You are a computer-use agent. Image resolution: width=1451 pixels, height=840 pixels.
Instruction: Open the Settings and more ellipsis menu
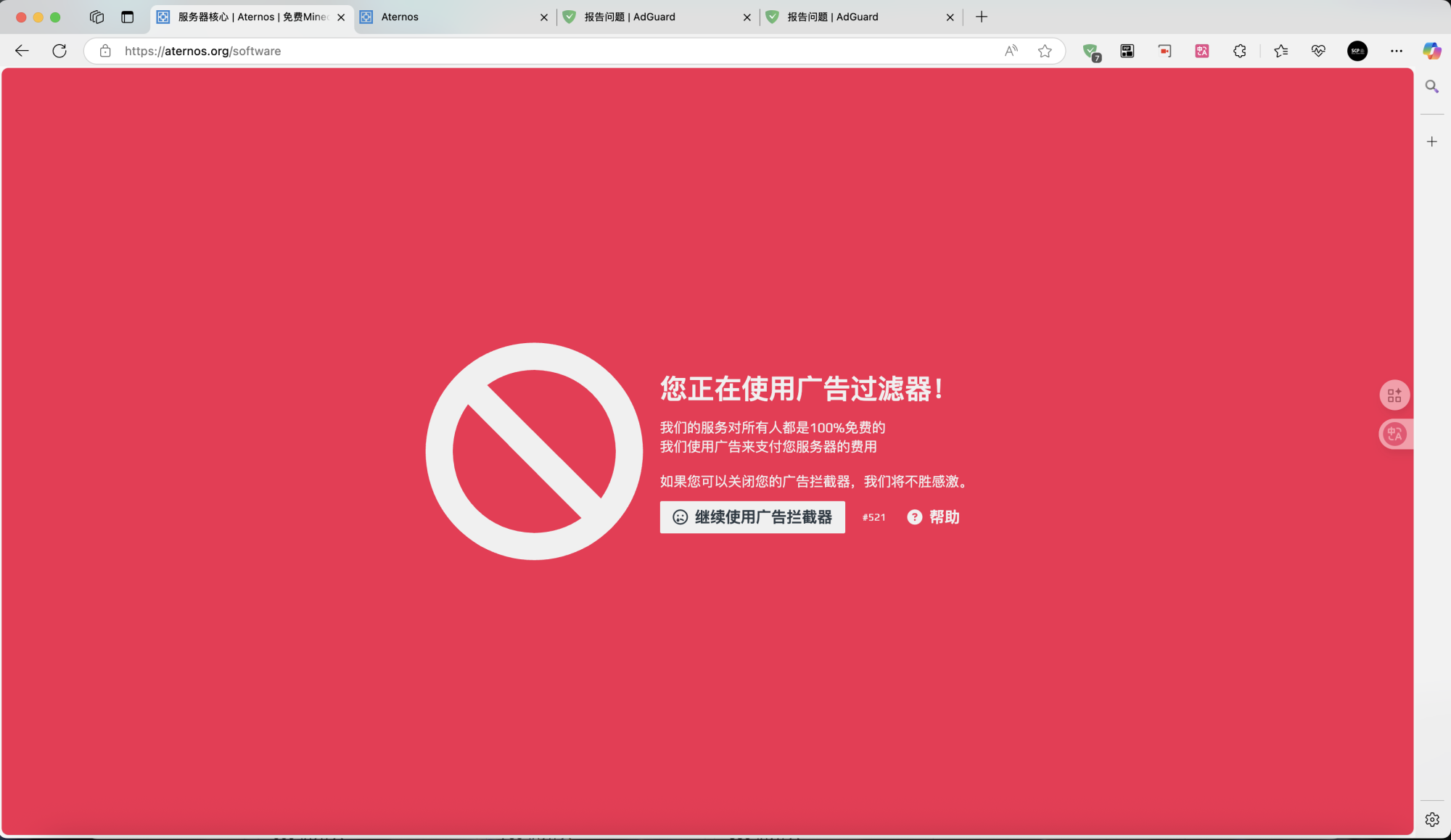1396,51
